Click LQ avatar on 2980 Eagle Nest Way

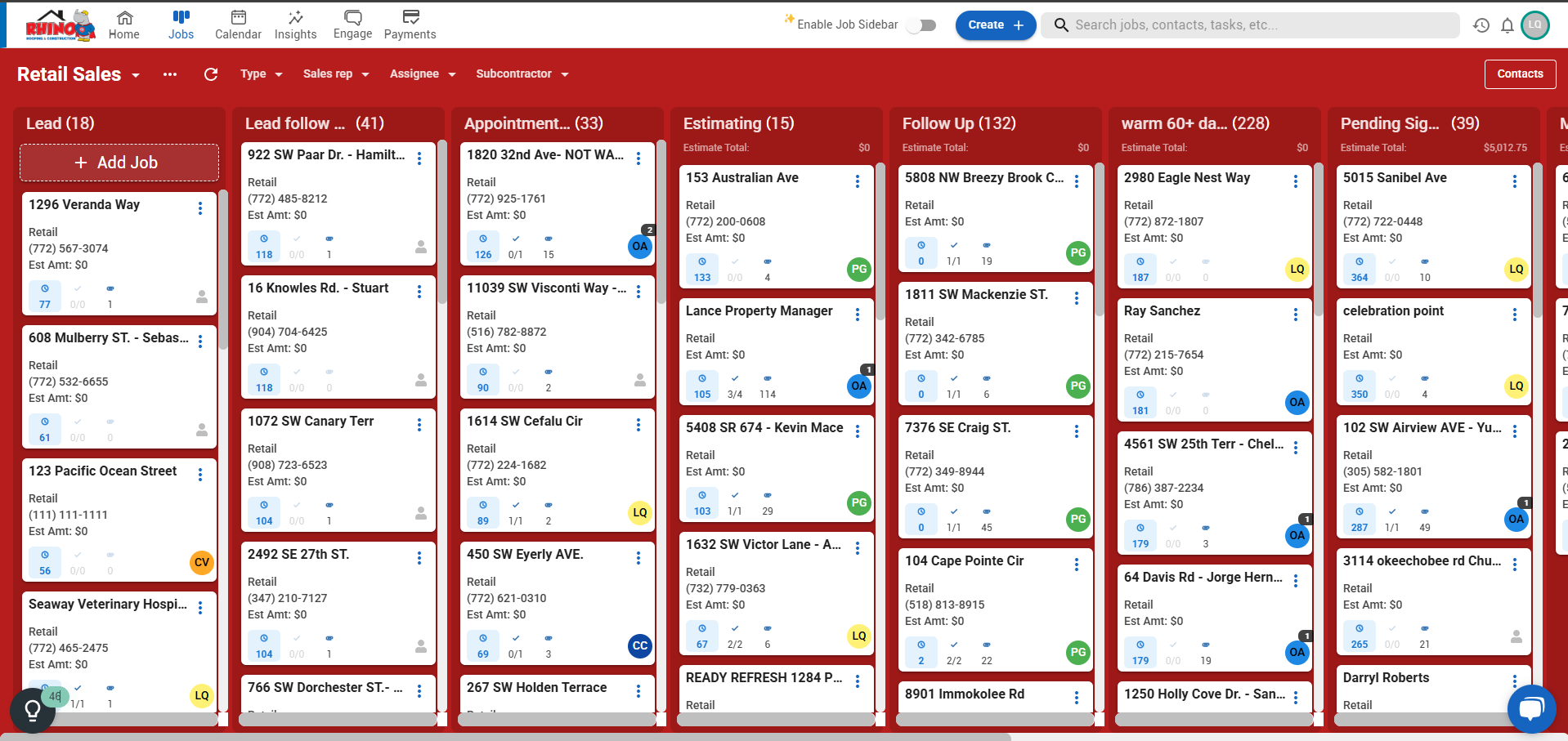pos(1297,269)
